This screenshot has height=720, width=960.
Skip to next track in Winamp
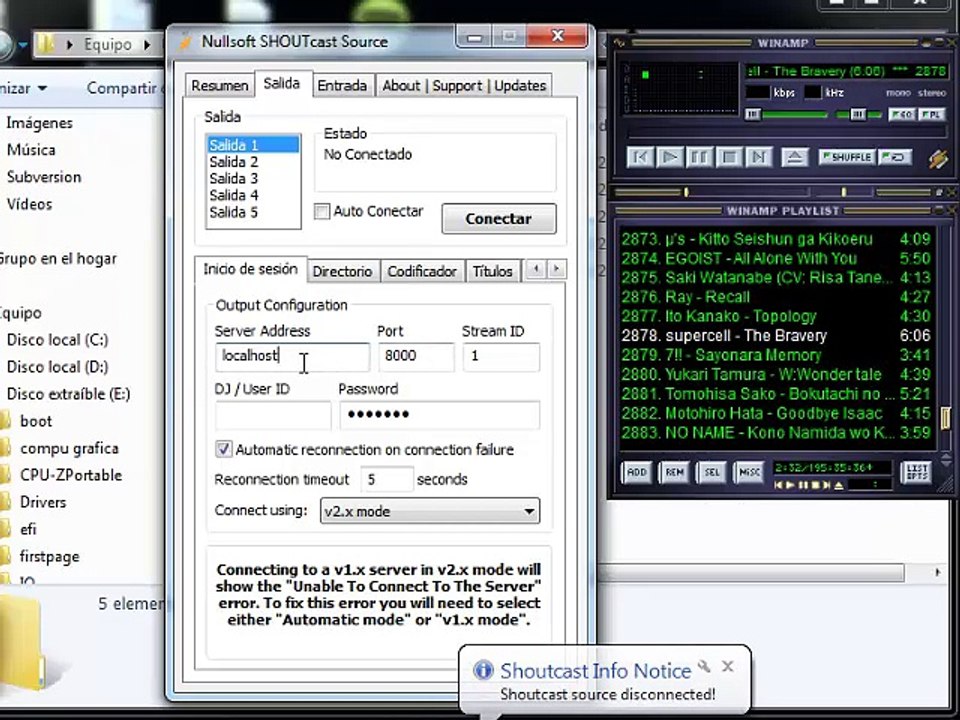(x=758, y=157)
